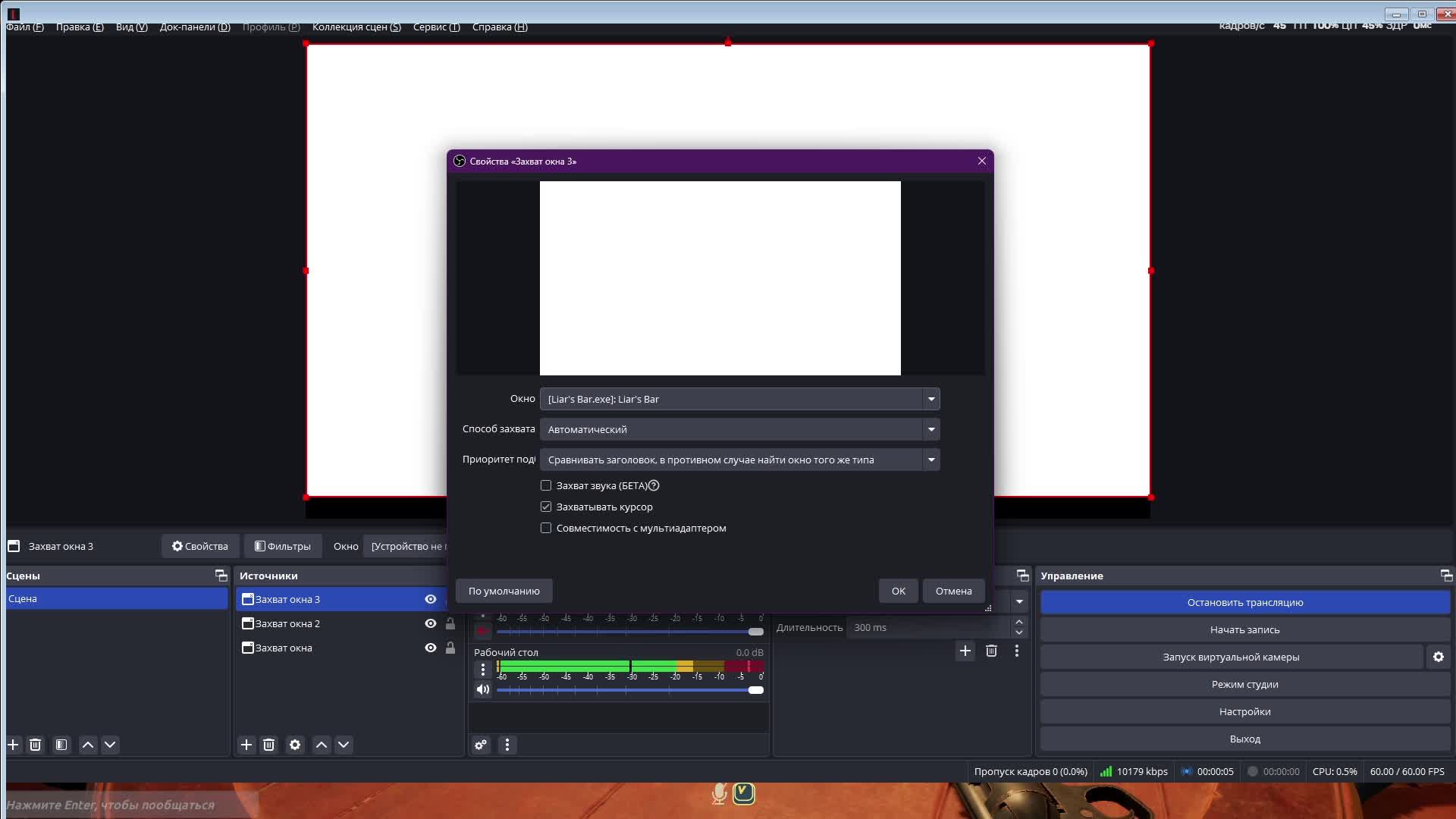Mute the Рабочий стол audio speaker icon
Image resolution: width=1456 pixels, height=819 pixels.
(x=482, y=689)
